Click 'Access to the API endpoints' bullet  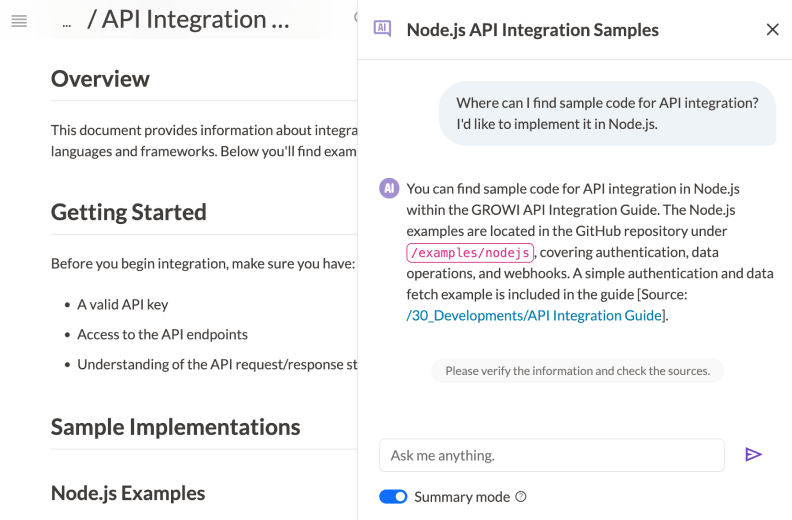pyautogui.click(x=162, y=334)
